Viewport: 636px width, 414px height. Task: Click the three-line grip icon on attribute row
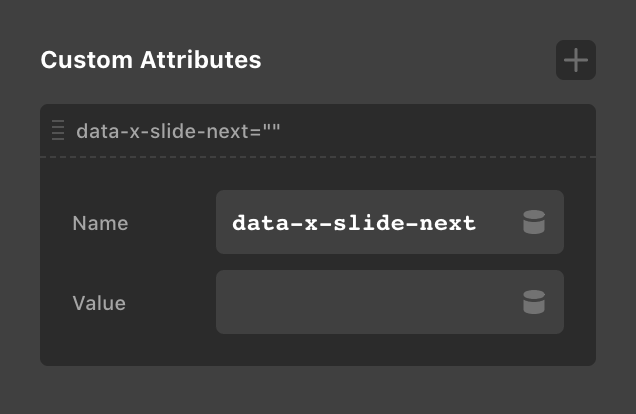click(x=58, y=130)
